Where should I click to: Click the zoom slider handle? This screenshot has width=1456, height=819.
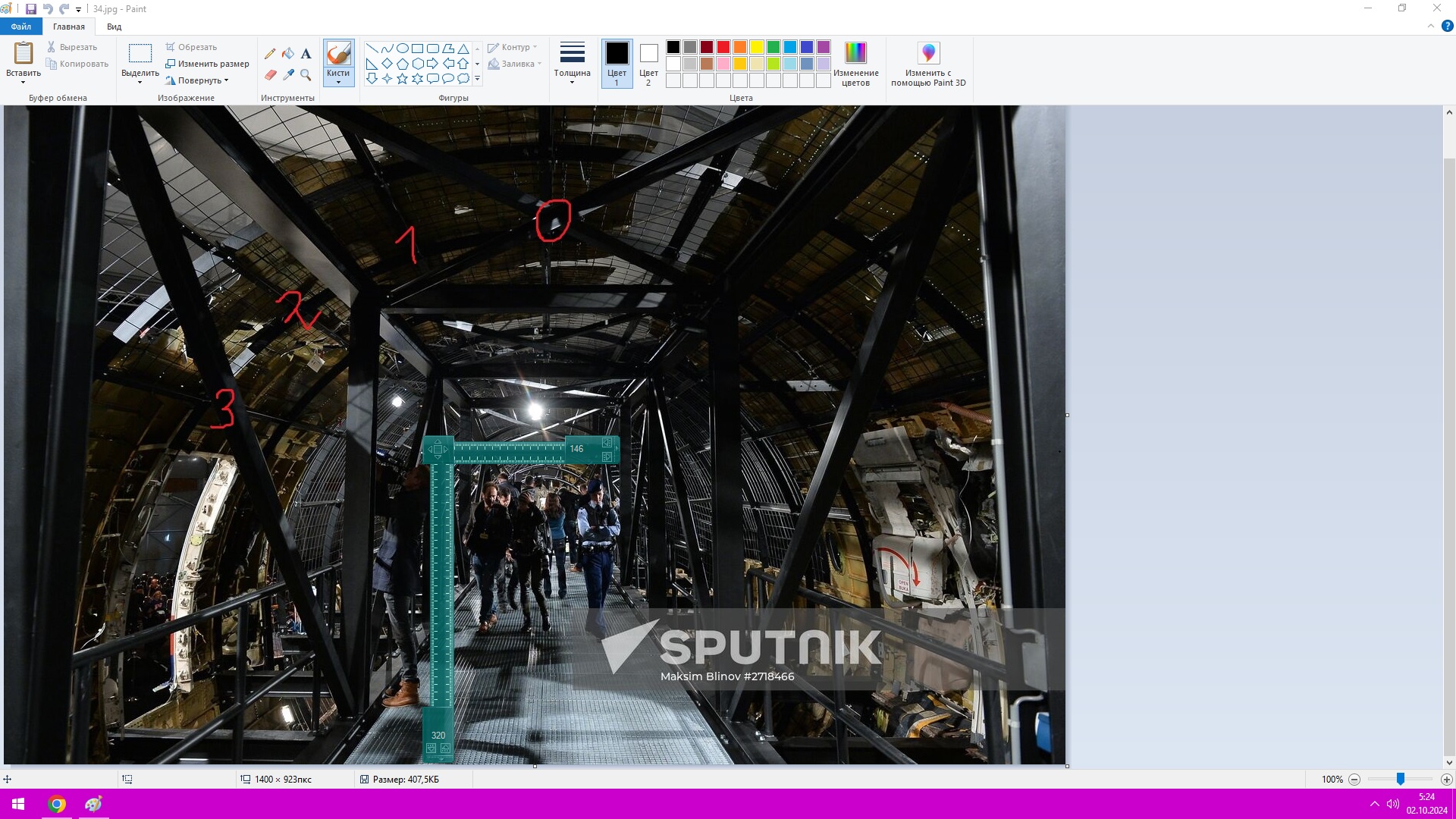(1401, 779)
